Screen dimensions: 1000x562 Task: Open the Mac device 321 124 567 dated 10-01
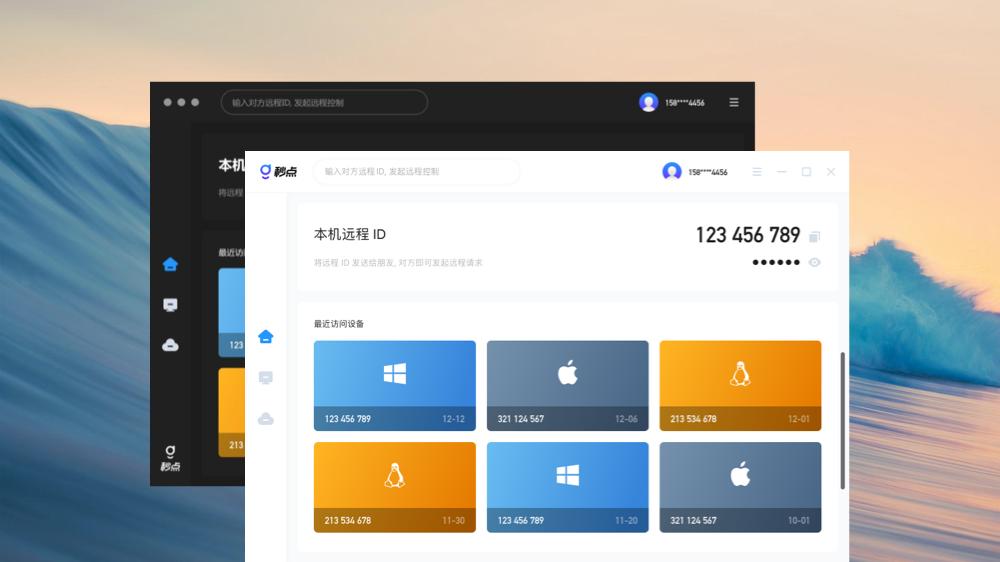(740, 487)
